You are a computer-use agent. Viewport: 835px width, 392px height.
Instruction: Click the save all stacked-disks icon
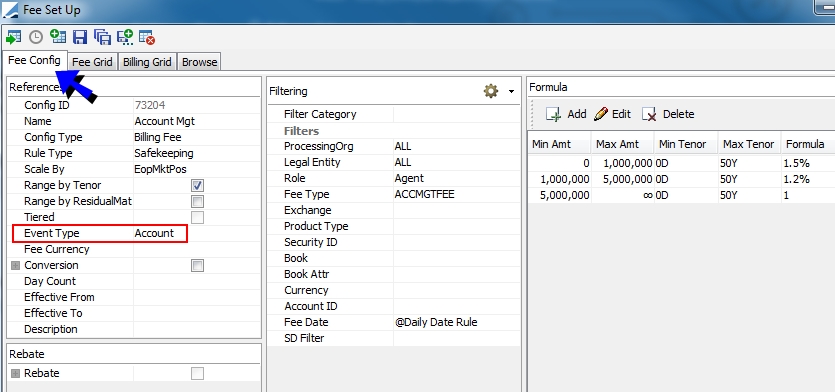tap(102, 37)
